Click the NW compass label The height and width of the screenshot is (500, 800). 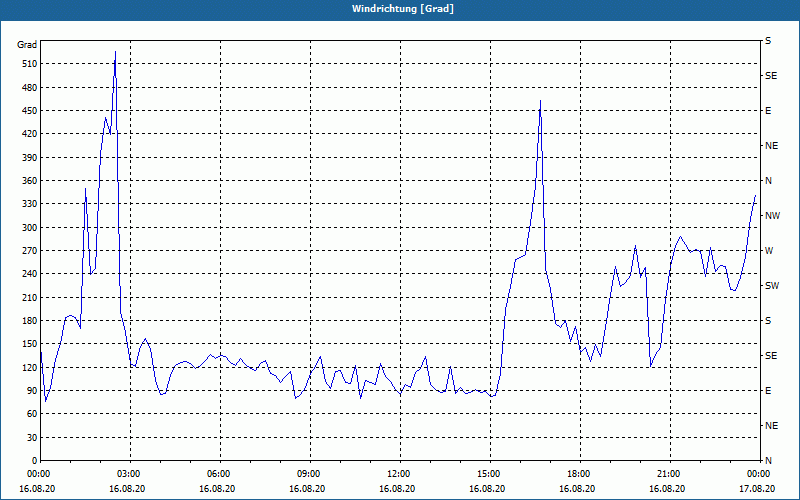coord(772,216)
